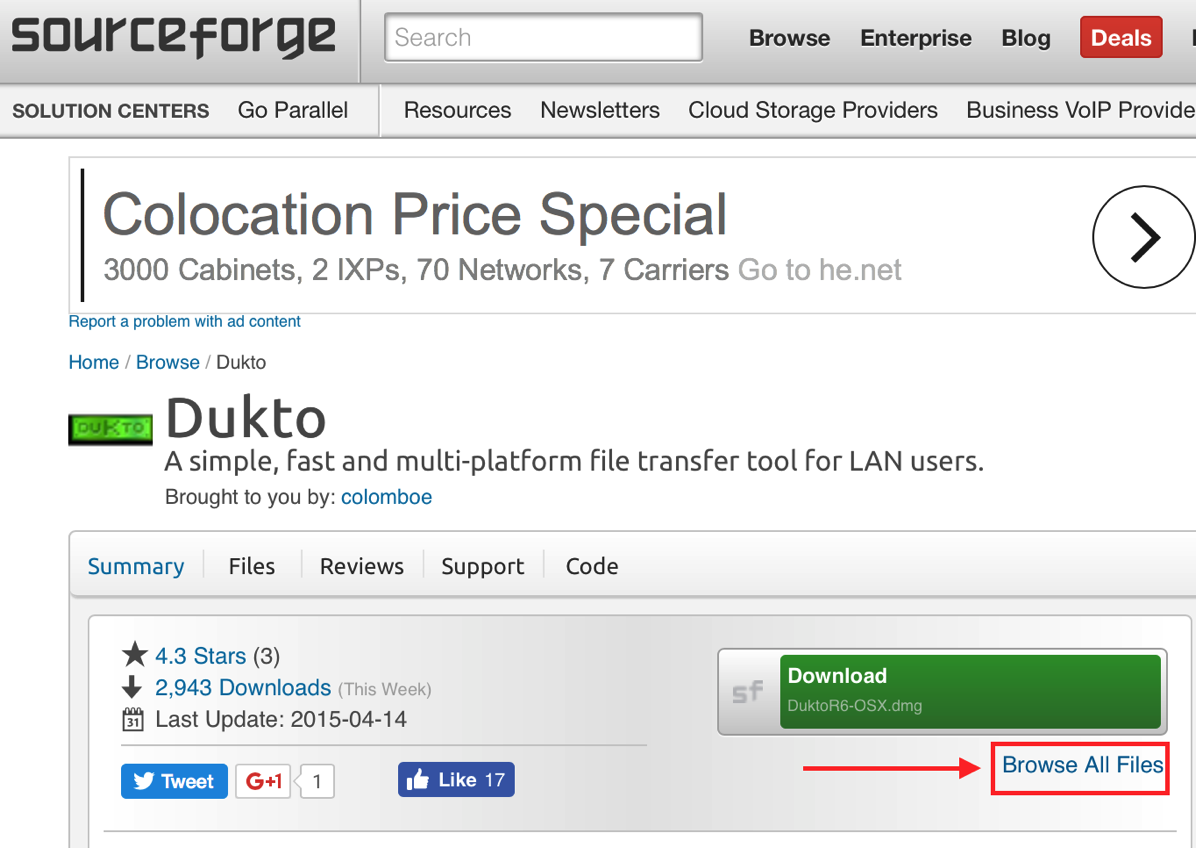The image size is (1196, 848).
Task: Click the Facebook Like button
Action: 456,779
